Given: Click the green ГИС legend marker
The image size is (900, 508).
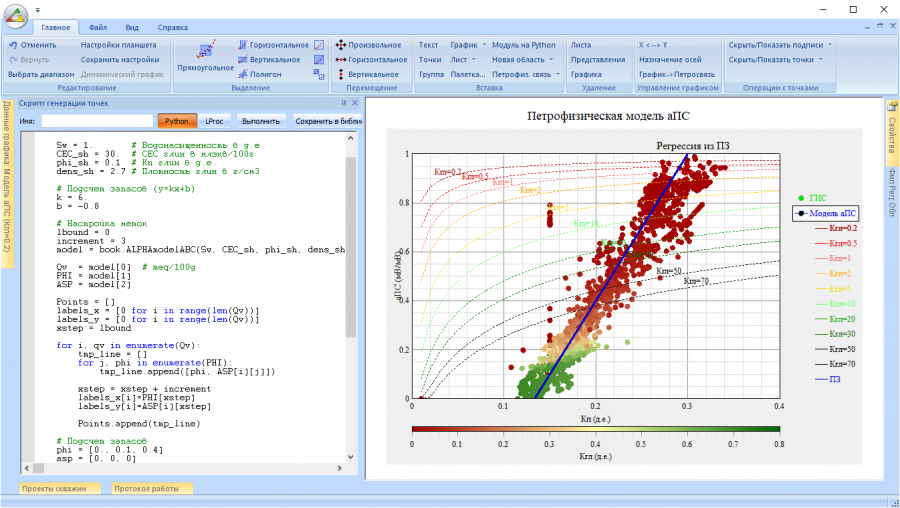Looking at the screenshot, I should click(x=801, y=198).
